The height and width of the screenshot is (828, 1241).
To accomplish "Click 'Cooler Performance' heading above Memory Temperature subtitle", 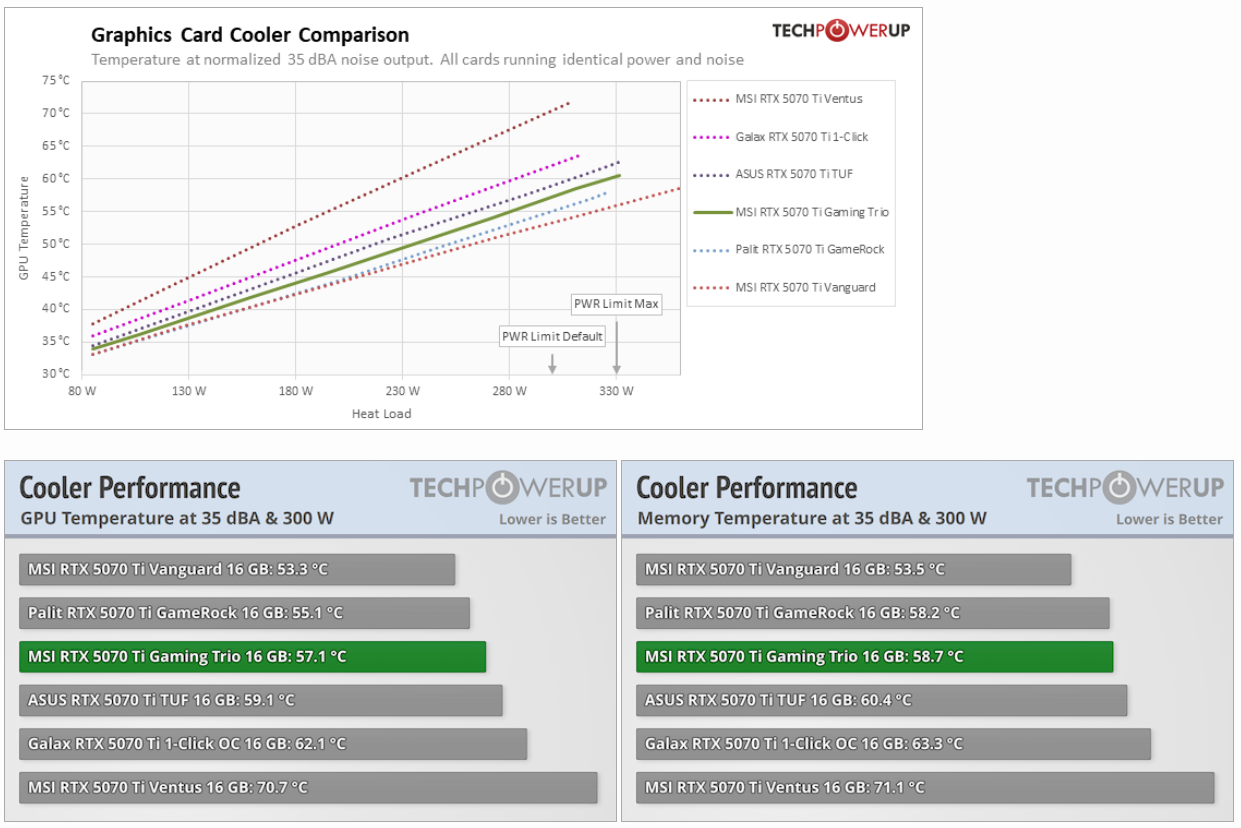I will tap(747, 488).
